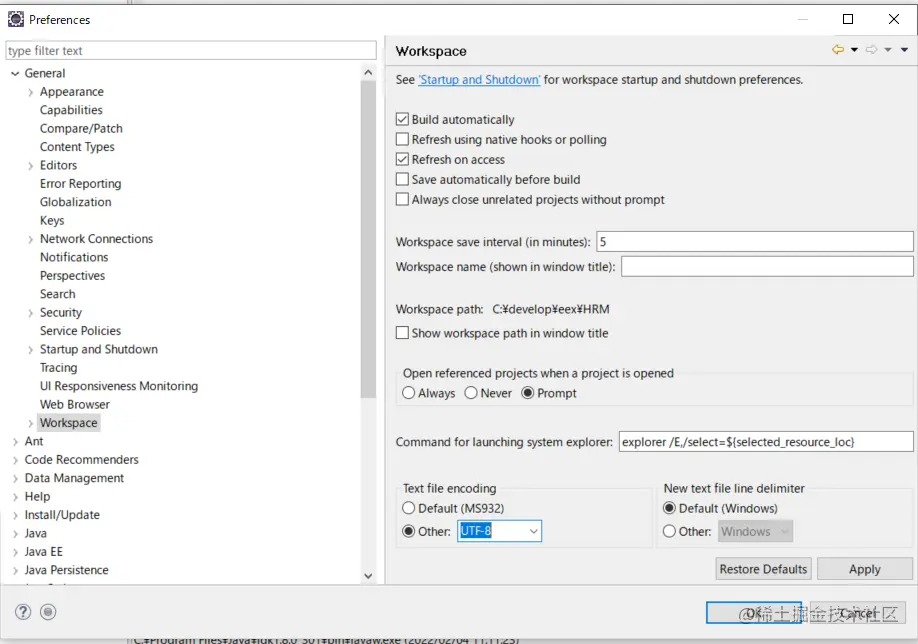Click the back navigation arrow icon
Screen dimensions: 918x644
(x=838, y=50)
